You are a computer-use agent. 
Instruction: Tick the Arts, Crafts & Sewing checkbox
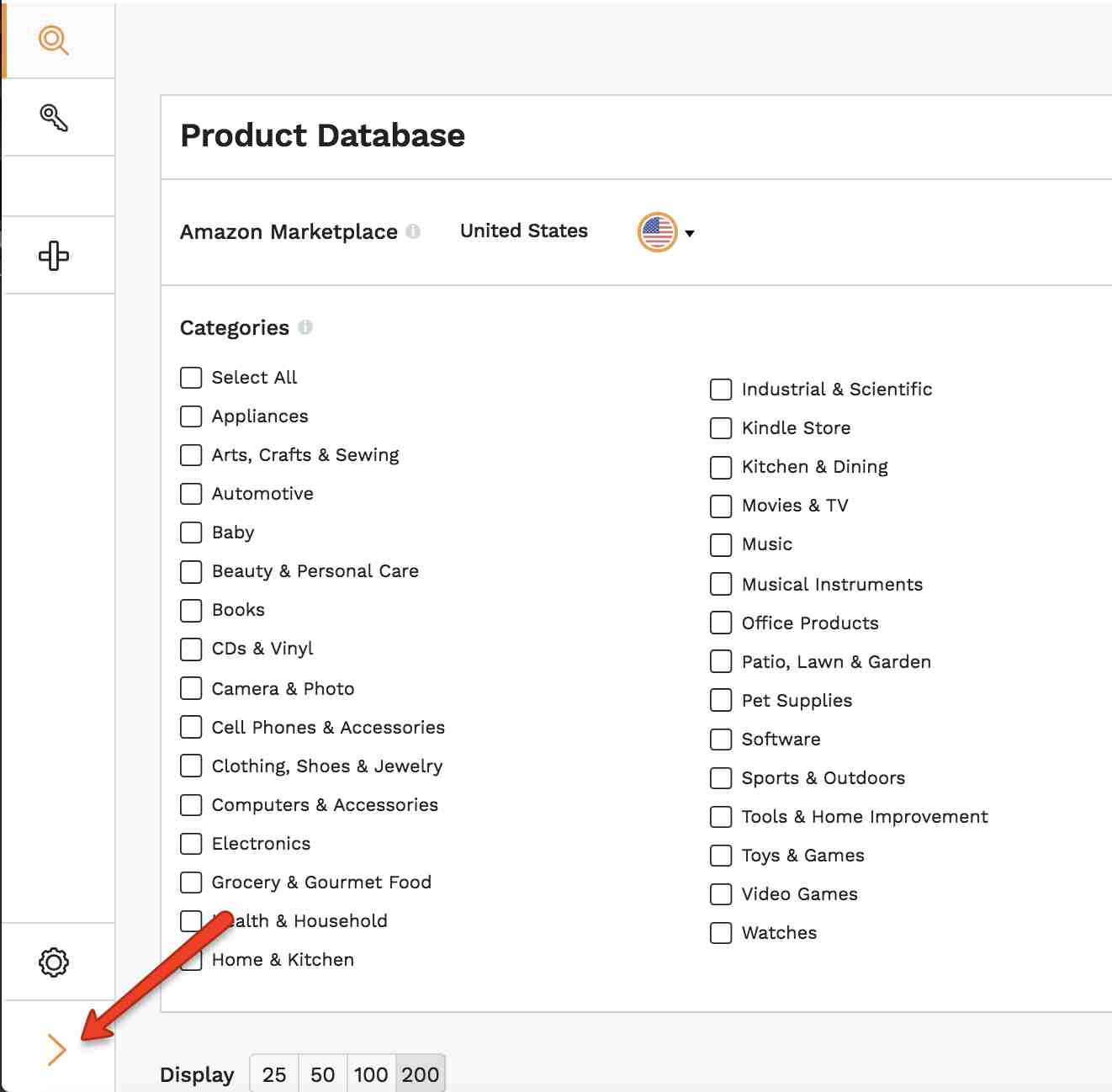(191, 455)
